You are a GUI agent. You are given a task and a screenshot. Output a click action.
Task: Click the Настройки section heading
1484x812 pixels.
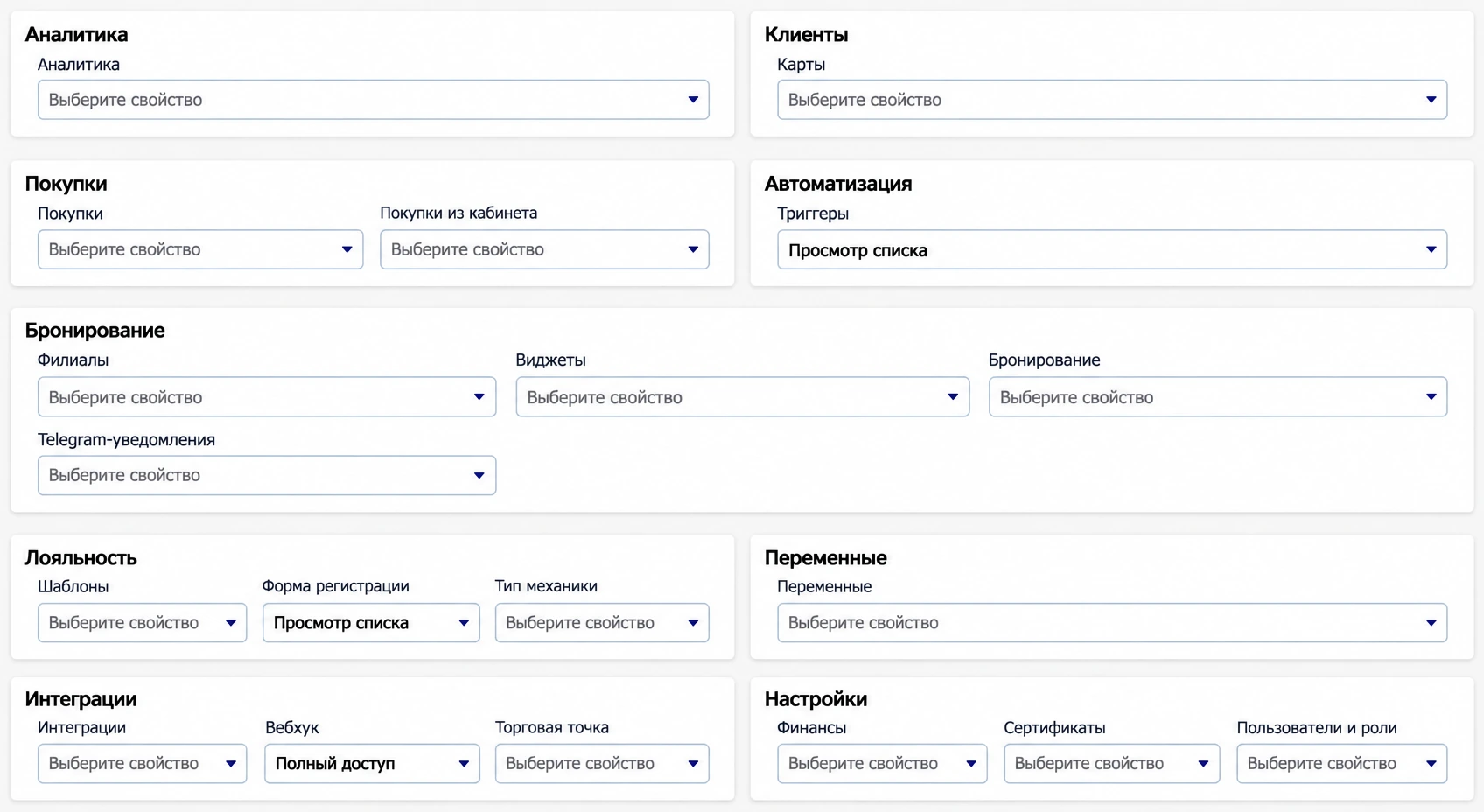(x=815, y=699)
